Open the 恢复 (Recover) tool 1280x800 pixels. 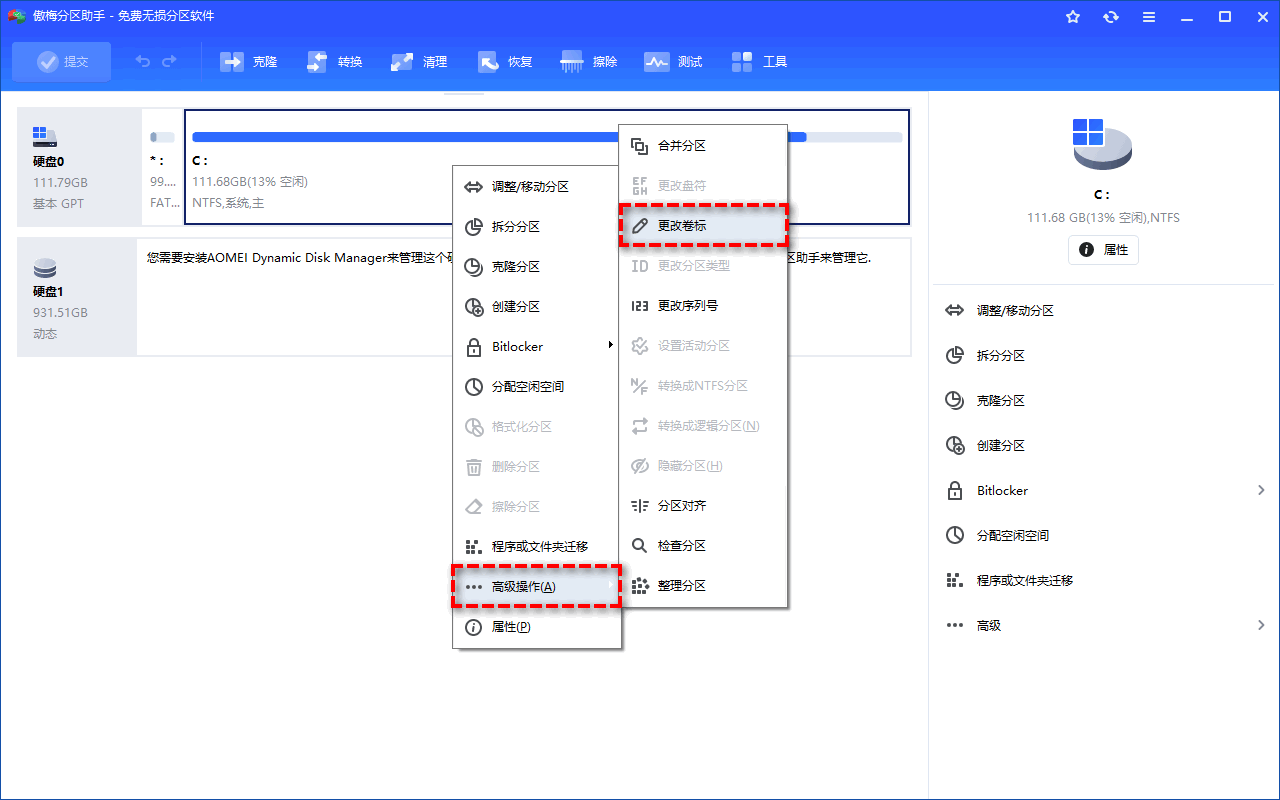point(505,62)
